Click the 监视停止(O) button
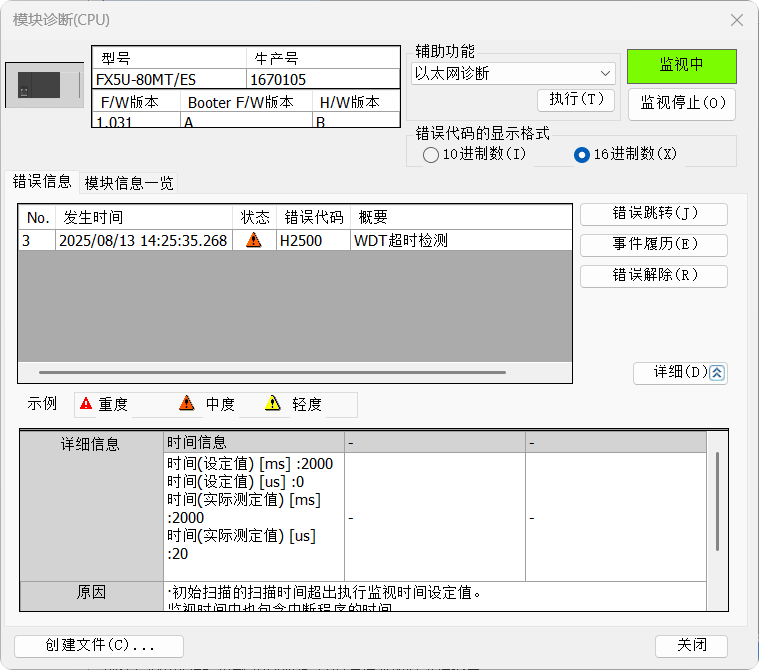The width and height of the screenshot is (759, 670). point(681,103)
